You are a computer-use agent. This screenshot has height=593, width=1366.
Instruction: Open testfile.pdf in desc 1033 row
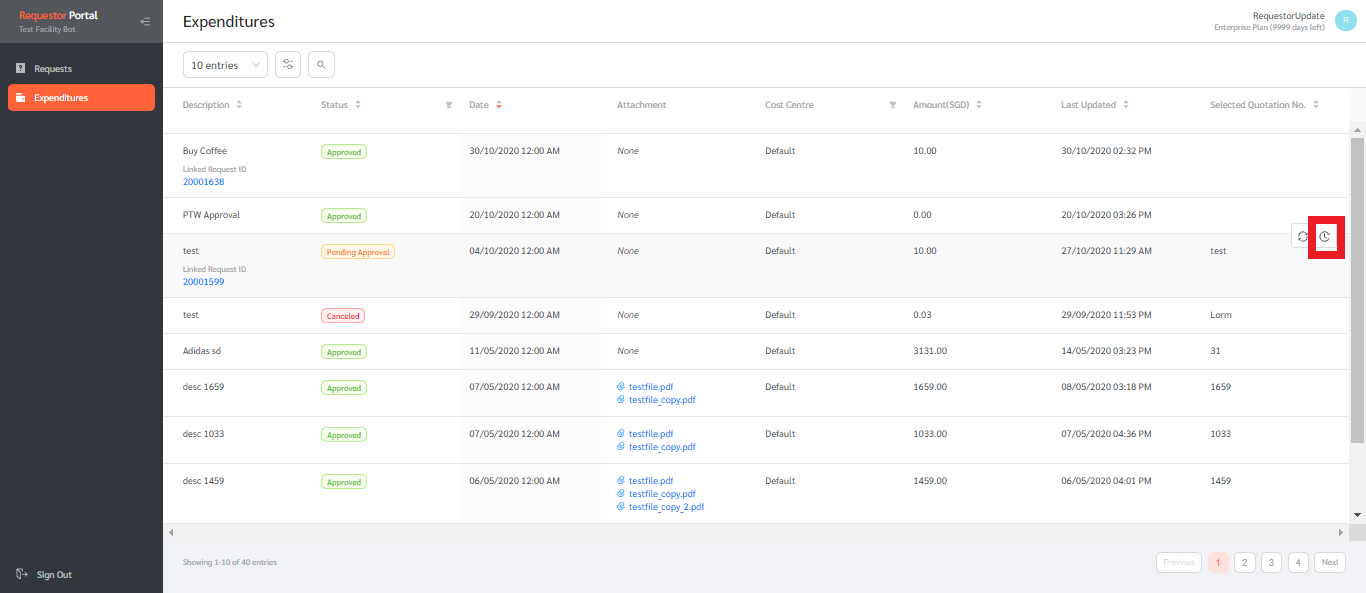(651, 434)
